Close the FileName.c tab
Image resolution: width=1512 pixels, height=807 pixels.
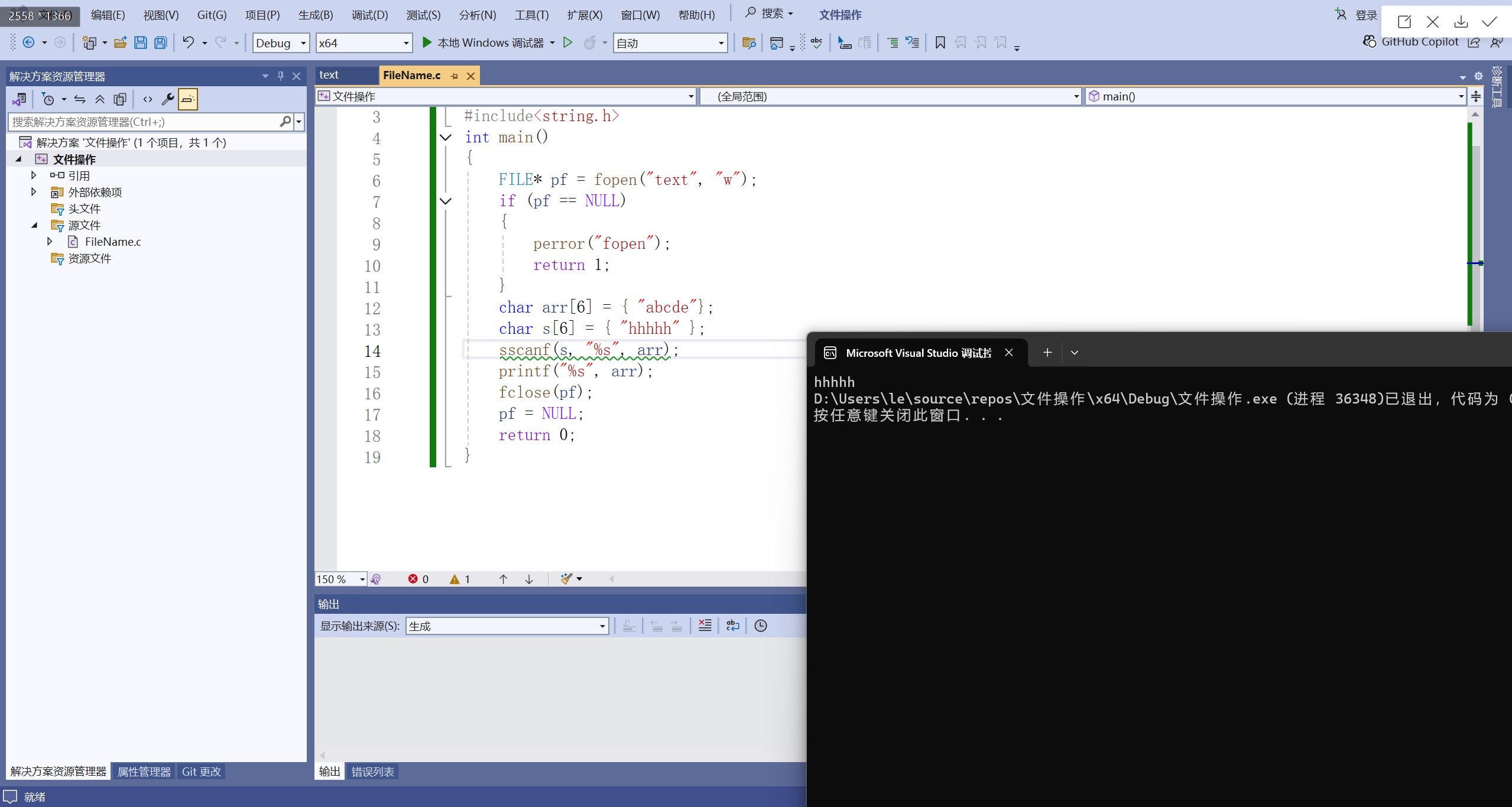point(471,76)
